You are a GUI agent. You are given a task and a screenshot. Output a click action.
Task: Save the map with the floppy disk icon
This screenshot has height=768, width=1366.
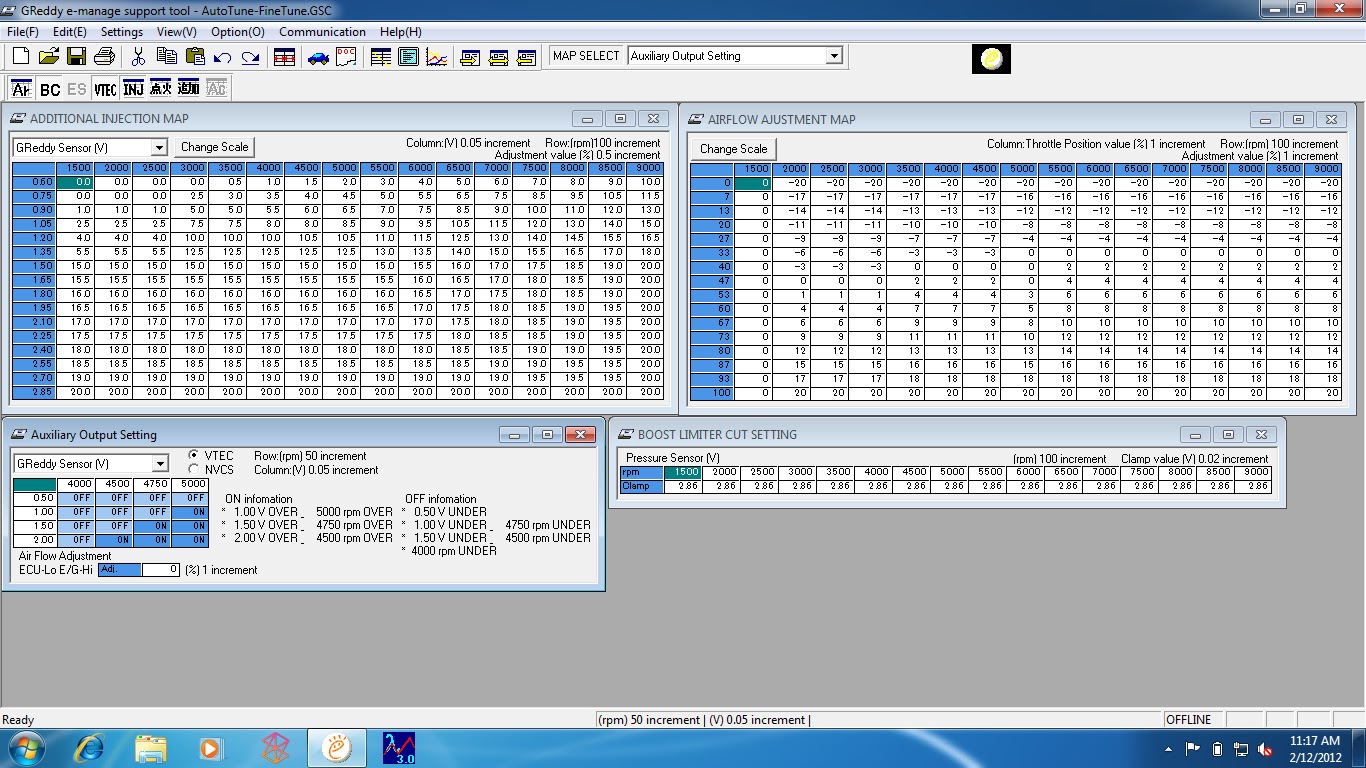coord(77,57)
